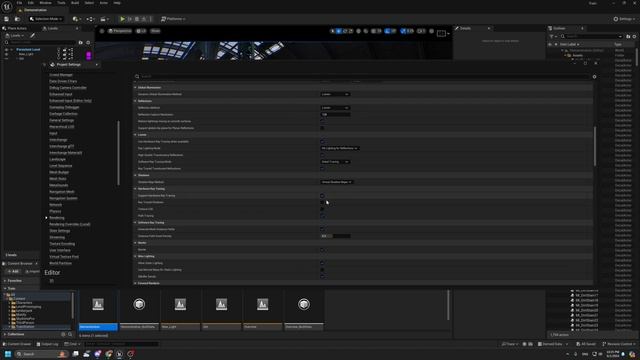The image size is (640, 360).
Task: Open Reflection Method dropdown
Action: point(335,108)
